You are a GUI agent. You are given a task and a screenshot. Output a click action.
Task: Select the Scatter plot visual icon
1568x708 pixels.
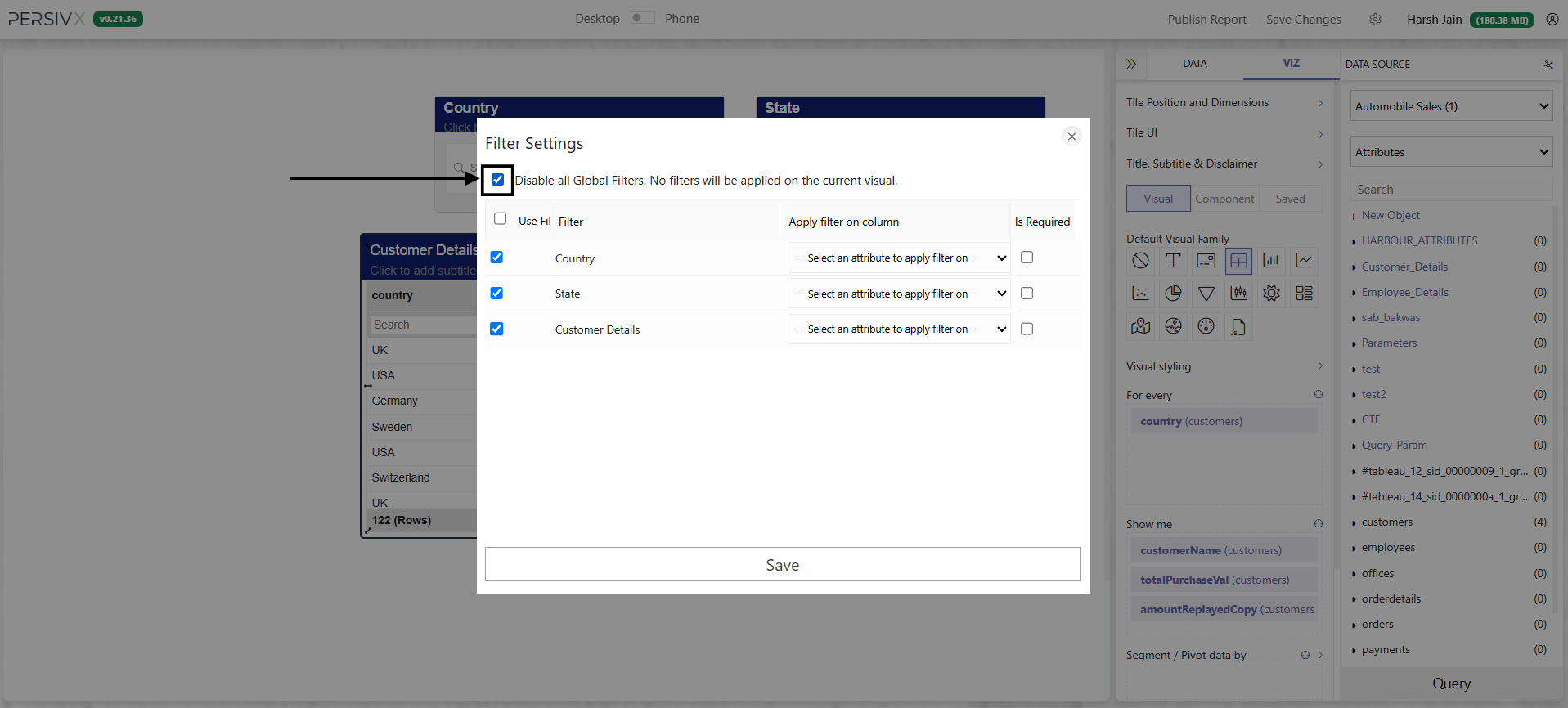(x=1140, y=294)
